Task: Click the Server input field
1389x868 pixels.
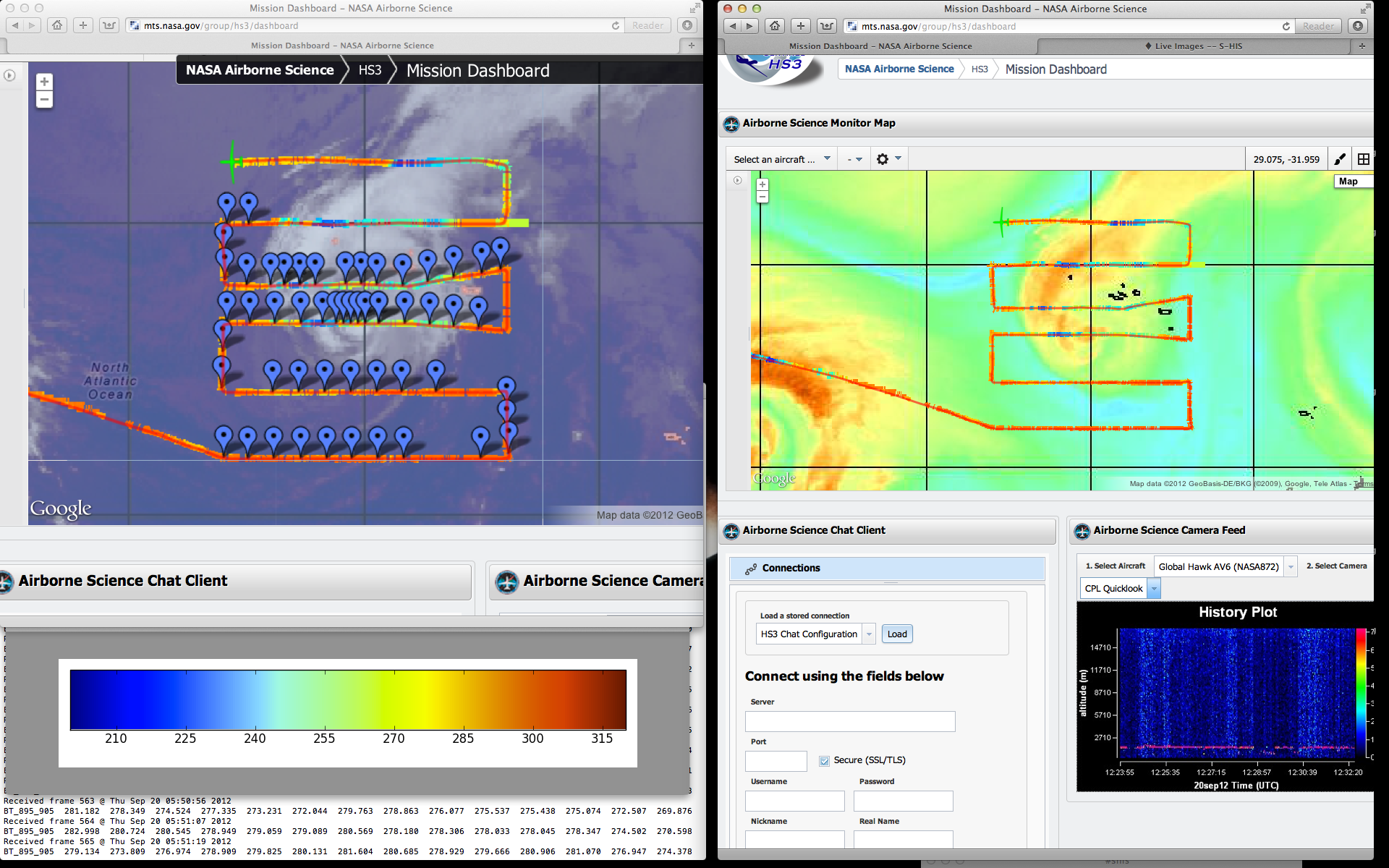Action: [x=850, y=721]
